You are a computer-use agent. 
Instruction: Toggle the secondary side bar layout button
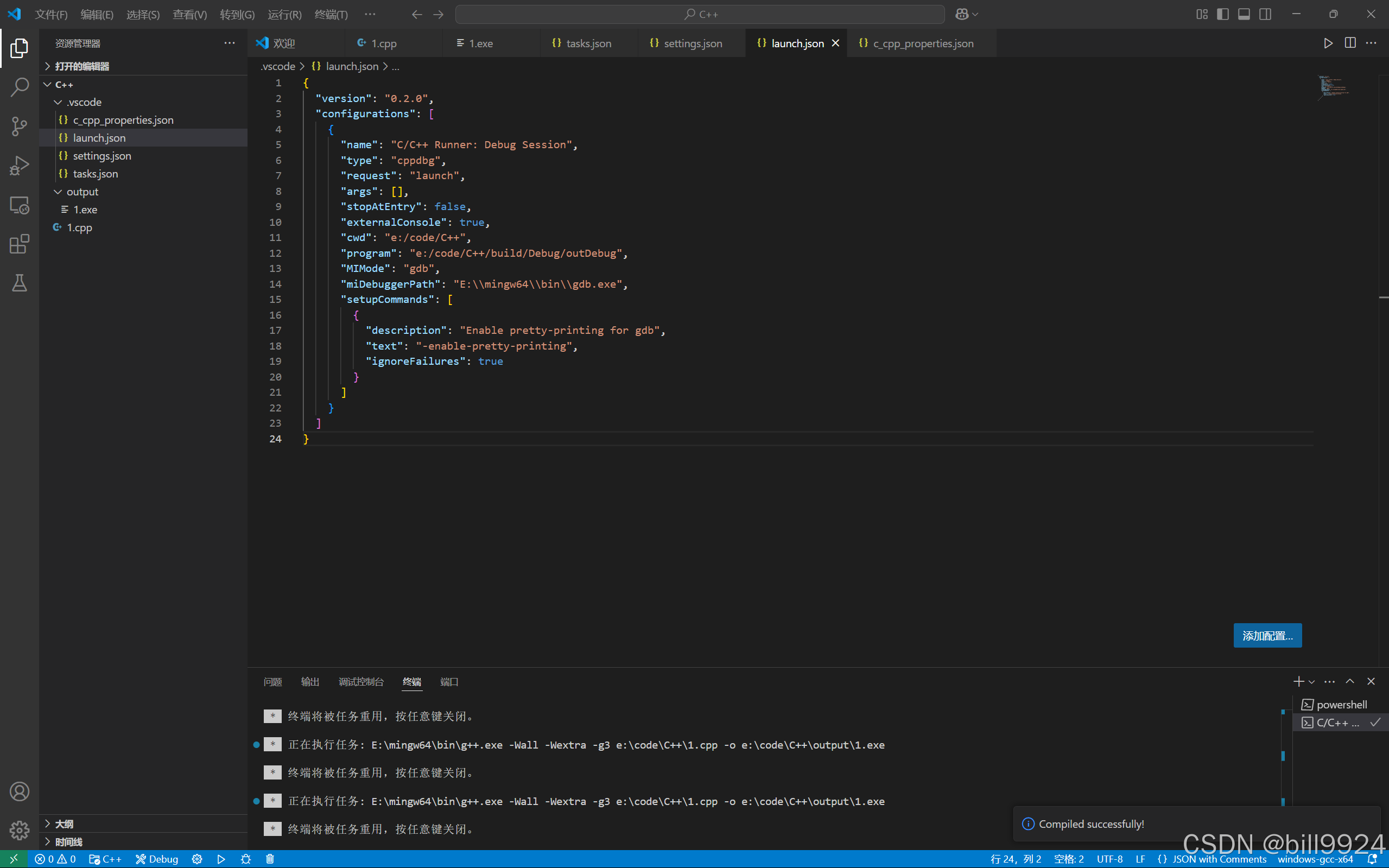[x=1265, y=14]
